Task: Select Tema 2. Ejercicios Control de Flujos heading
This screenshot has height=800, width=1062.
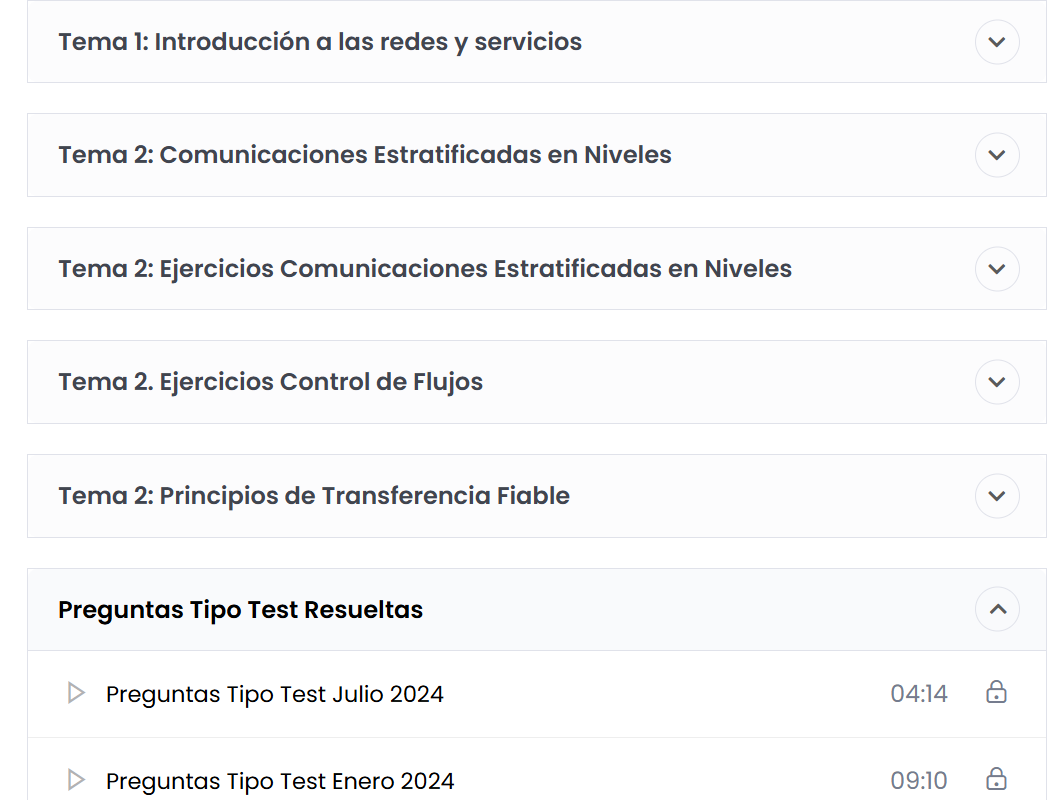Action: (270, 382)
